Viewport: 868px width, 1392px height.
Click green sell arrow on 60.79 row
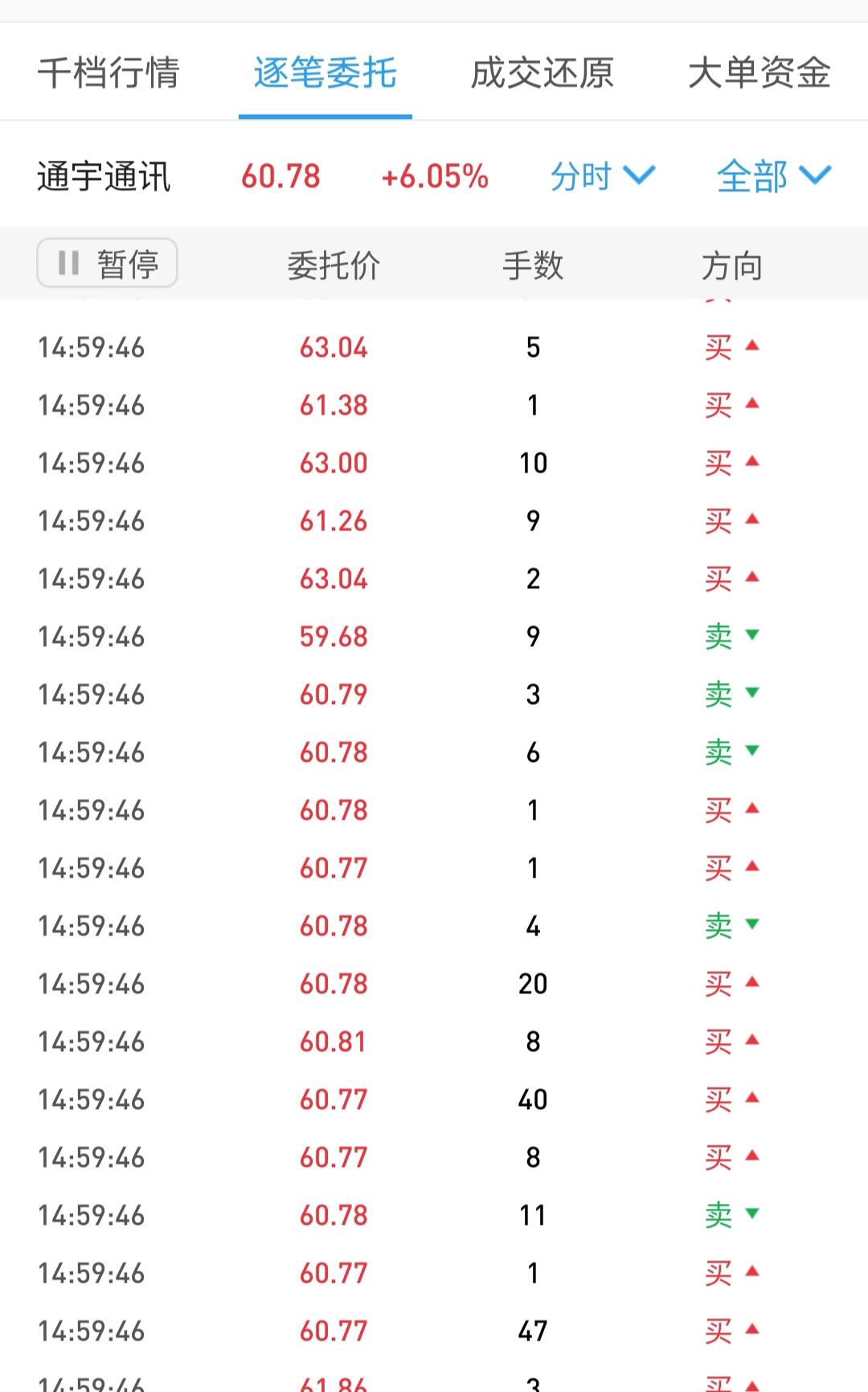click(752, 693)
